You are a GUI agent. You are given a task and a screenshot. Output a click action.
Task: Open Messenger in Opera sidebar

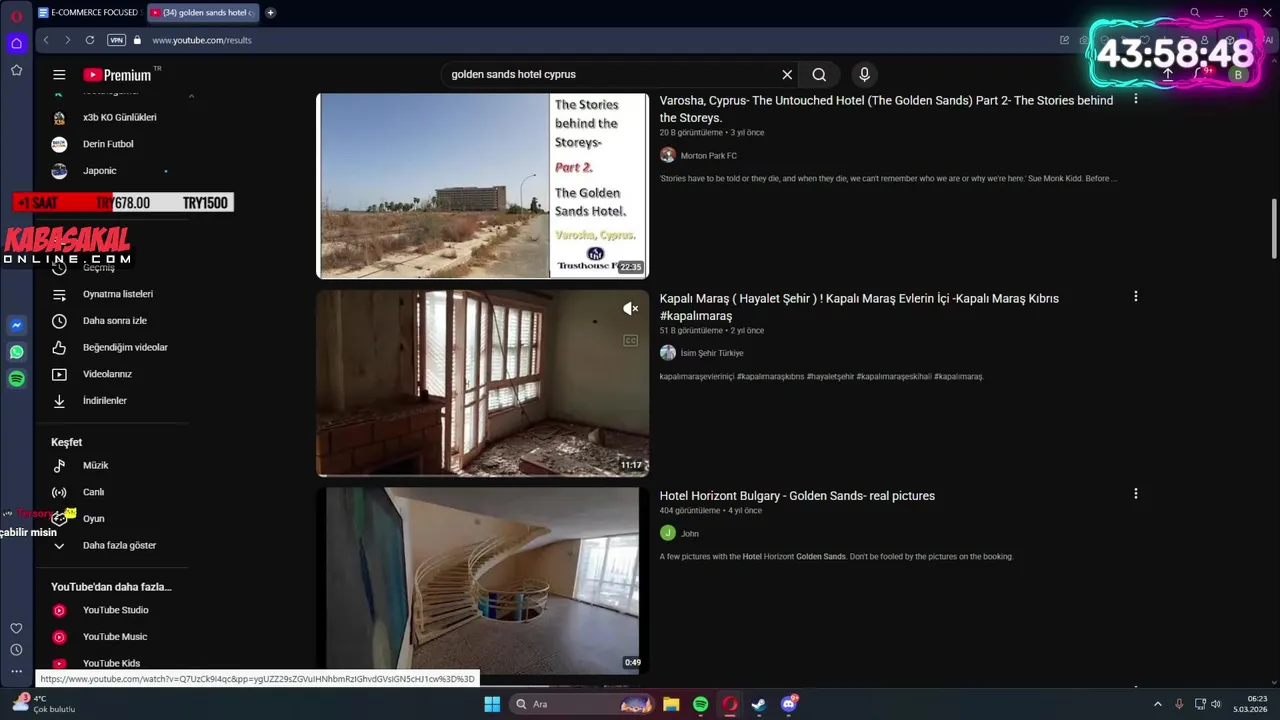pos(16,325)
